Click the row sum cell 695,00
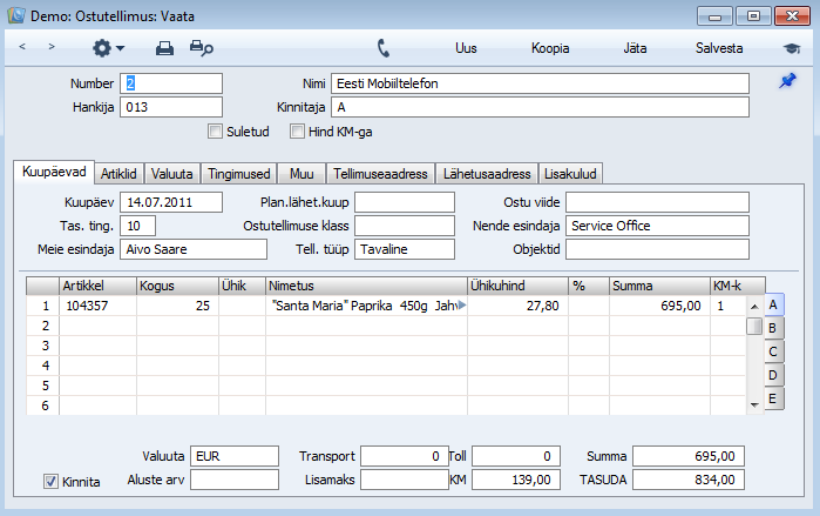Screen dimensions: 820x516 click(x=659, y=306)
